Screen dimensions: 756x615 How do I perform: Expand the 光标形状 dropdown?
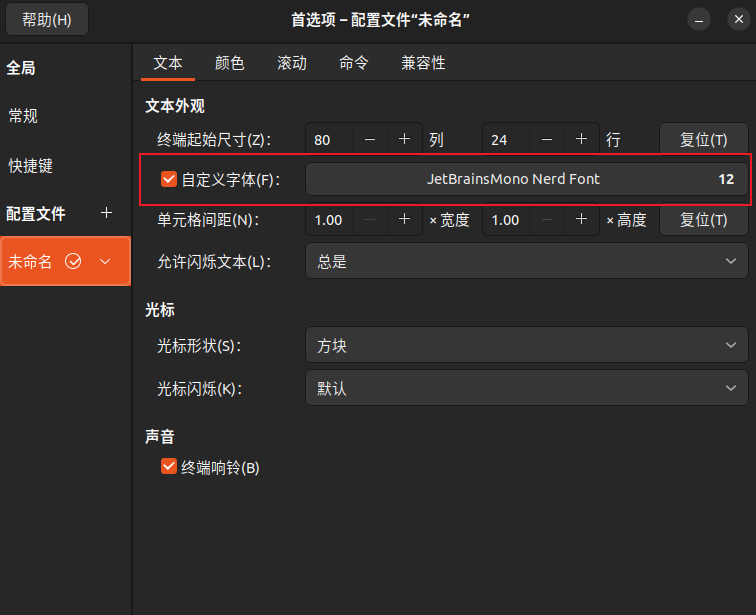[x=526, y=346]
